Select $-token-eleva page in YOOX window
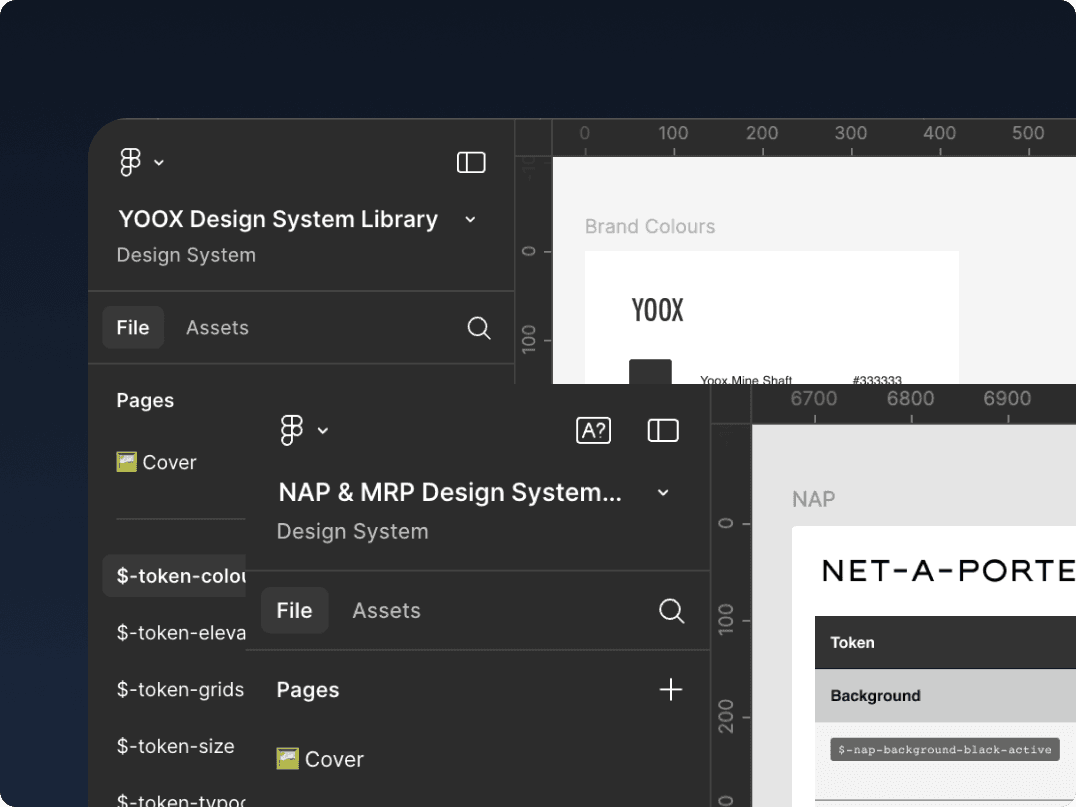This screenshot has width=1076, height=807. 181,633
